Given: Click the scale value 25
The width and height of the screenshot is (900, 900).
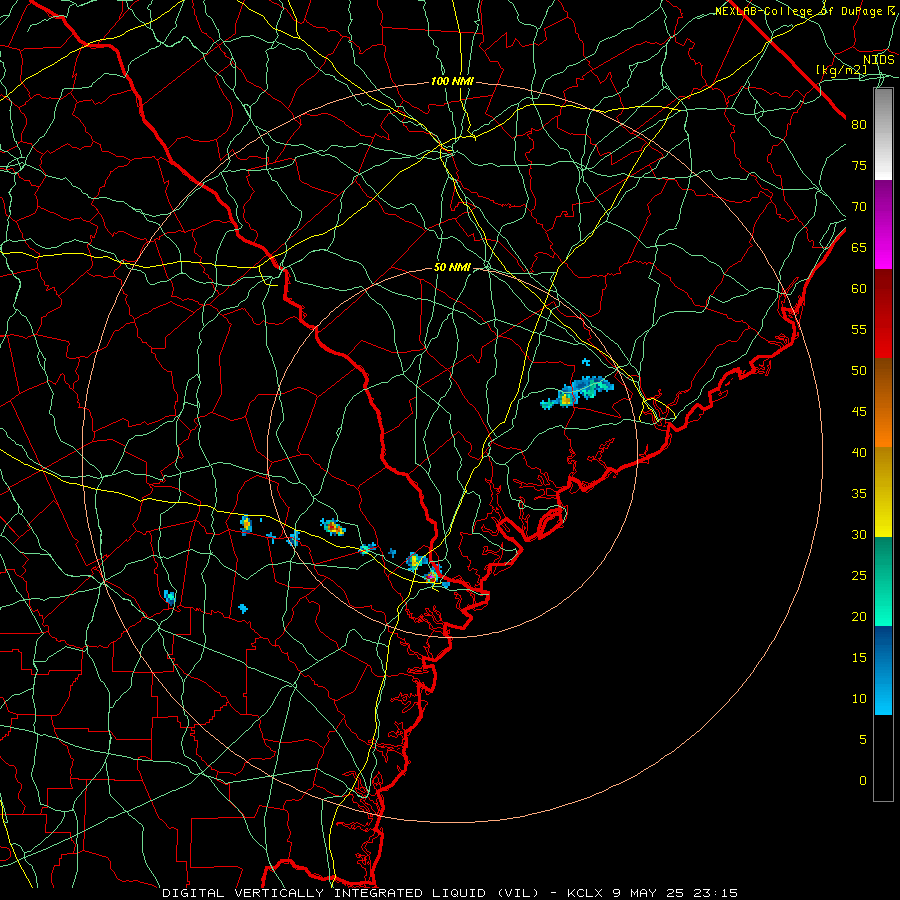Looking at the screenshot, I should pyautogui.click(x=859, y=576).
